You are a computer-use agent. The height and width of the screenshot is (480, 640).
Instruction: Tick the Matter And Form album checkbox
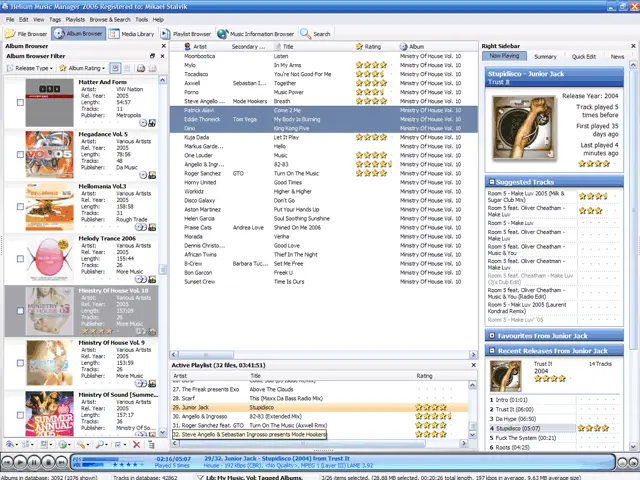(20, 102)
